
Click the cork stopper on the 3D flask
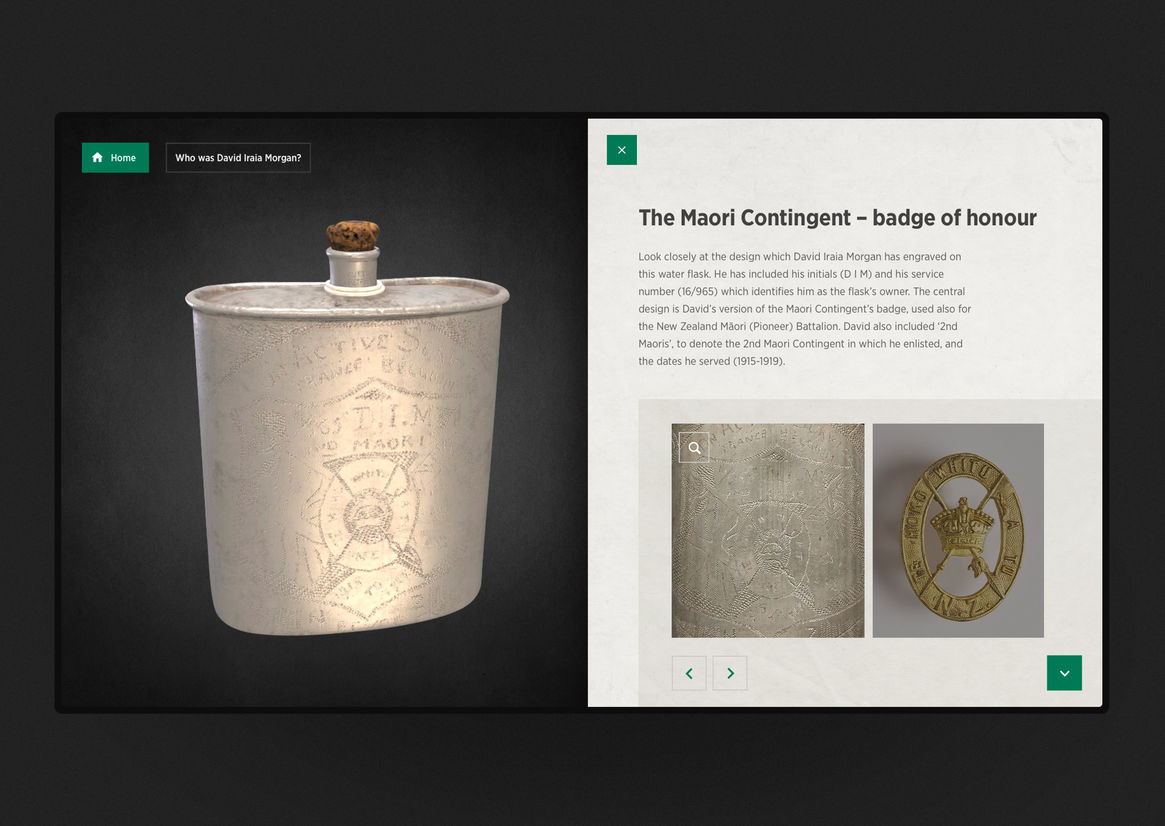click(353, 235)
